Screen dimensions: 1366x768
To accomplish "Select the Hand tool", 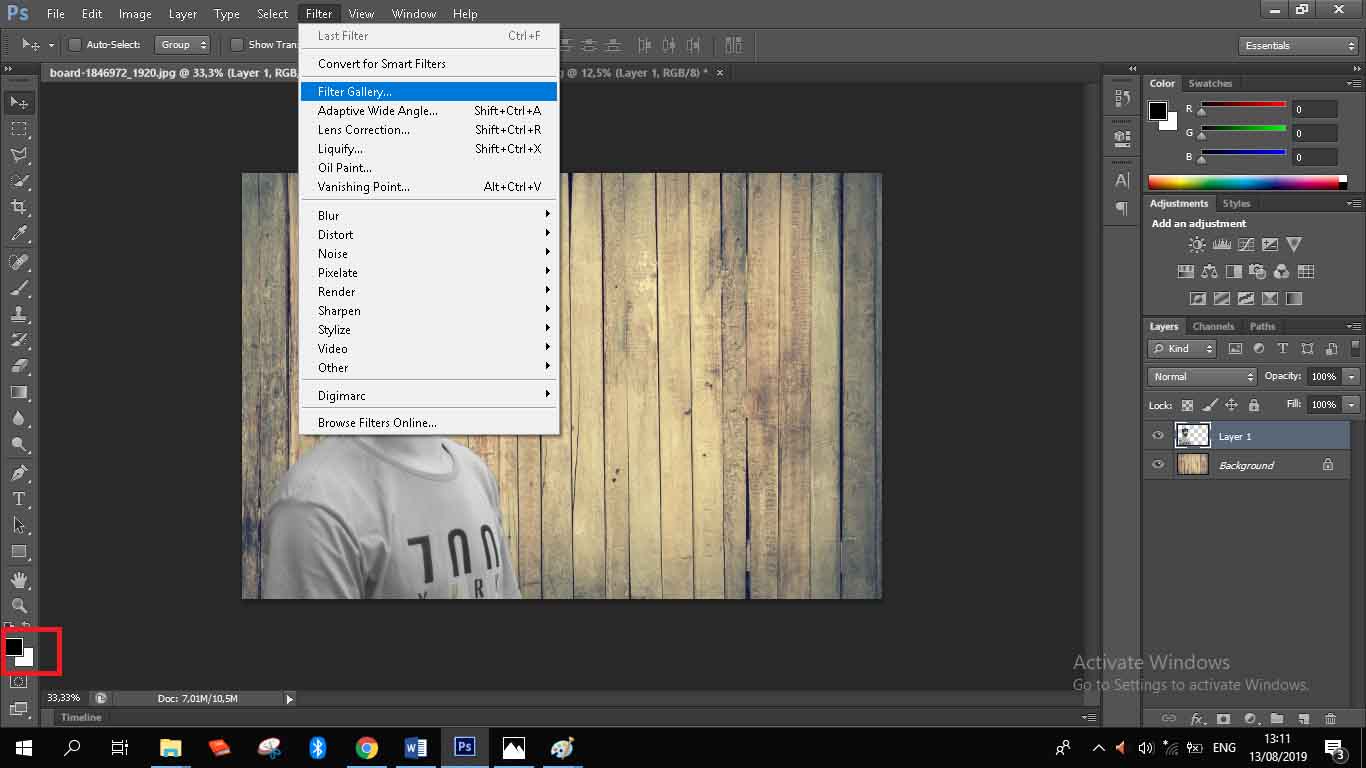I will (19, 579).
